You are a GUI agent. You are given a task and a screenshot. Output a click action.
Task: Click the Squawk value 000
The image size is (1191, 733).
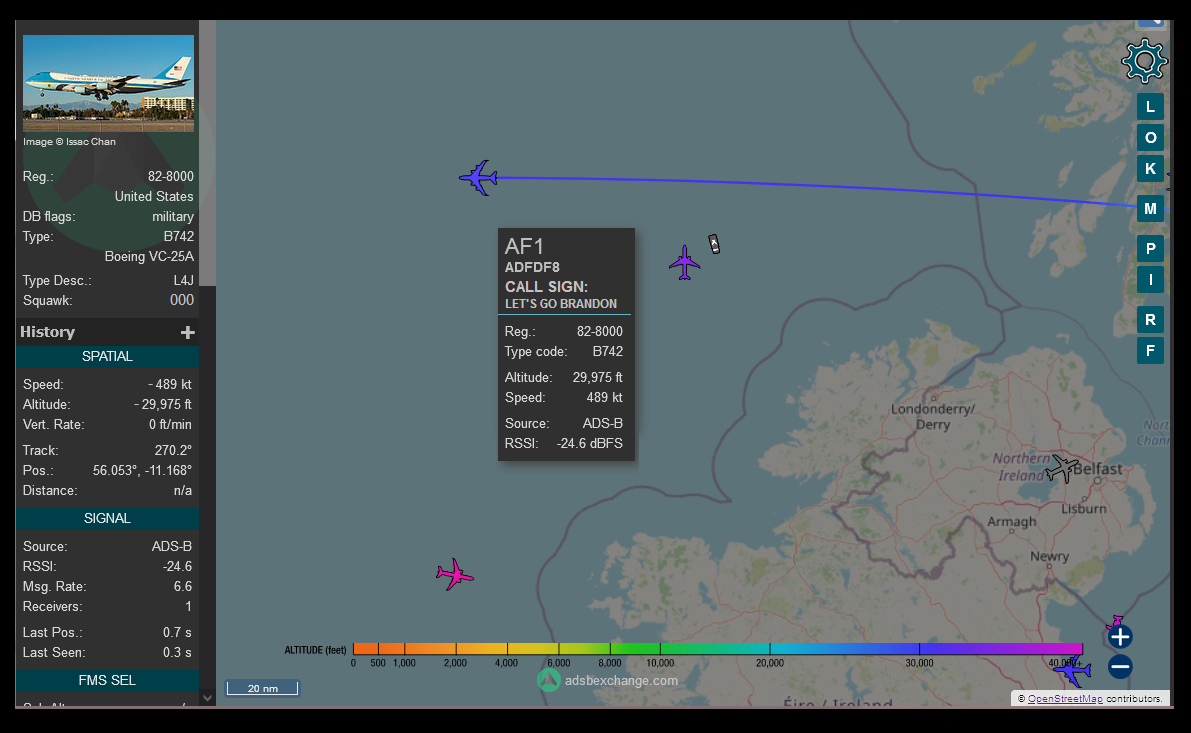point(182,300)
